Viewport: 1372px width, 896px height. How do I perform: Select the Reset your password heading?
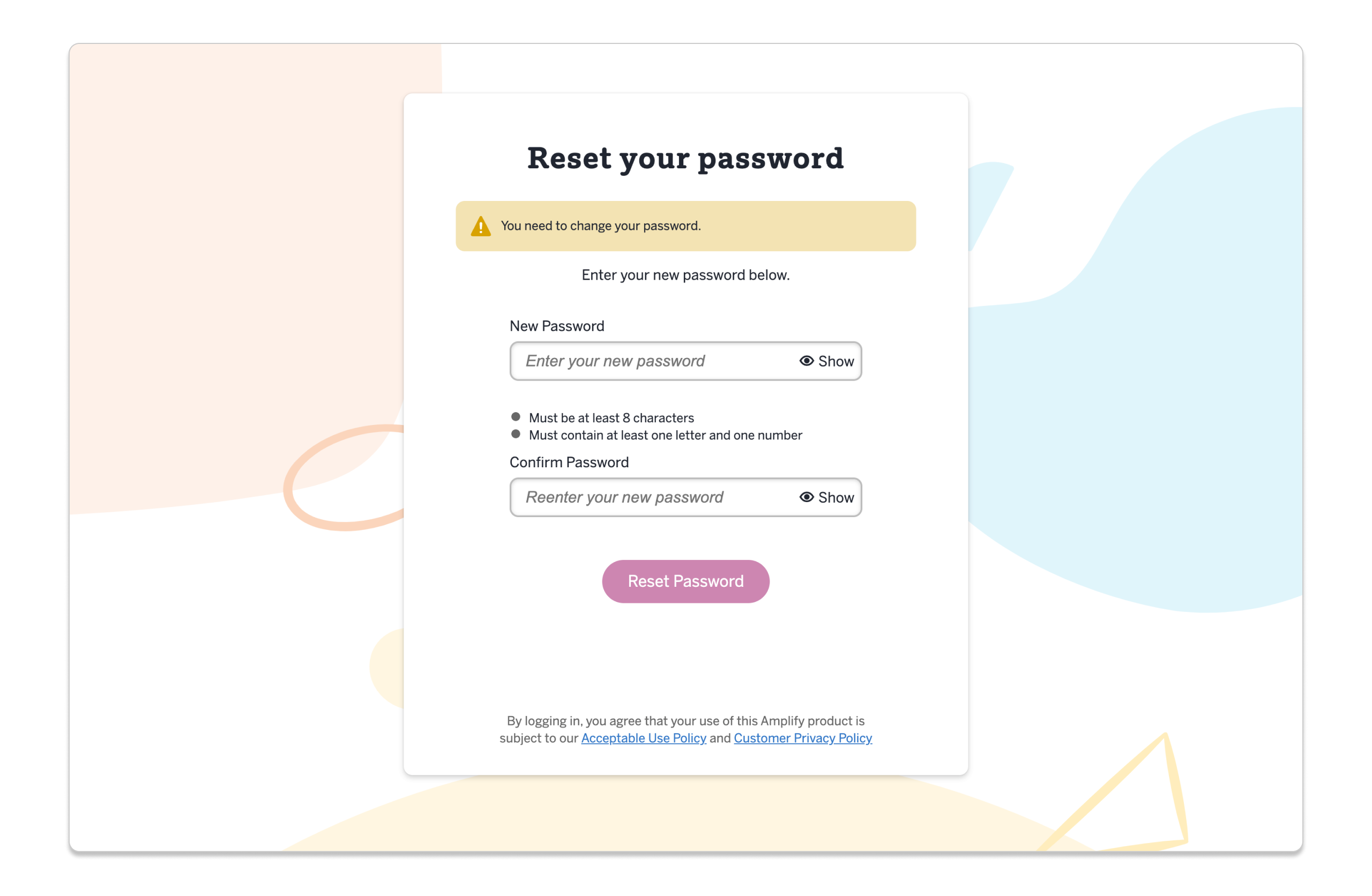[x=685, y=159]
